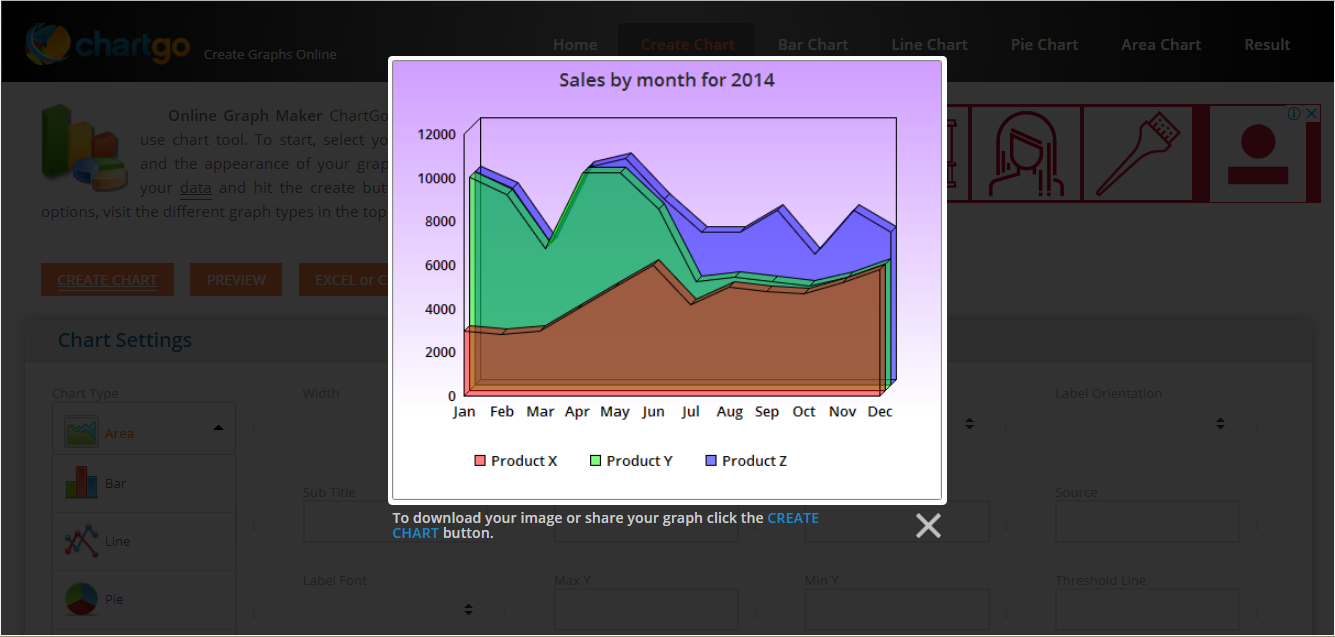This screenshot has width=1335, height=637.
Task: Open the Pie Chart menu item
Action: point(1044,45)
